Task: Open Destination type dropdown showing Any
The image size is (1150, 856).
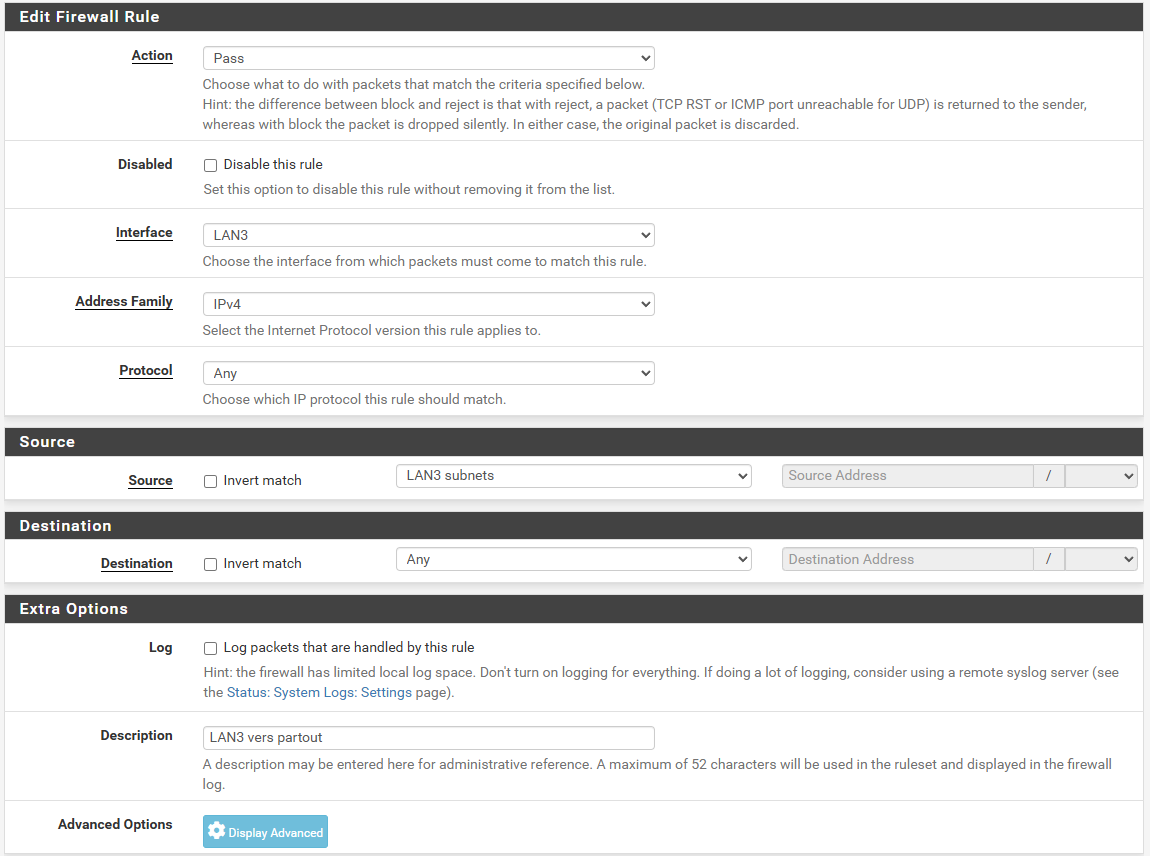Action: click(x=573, y=560)
